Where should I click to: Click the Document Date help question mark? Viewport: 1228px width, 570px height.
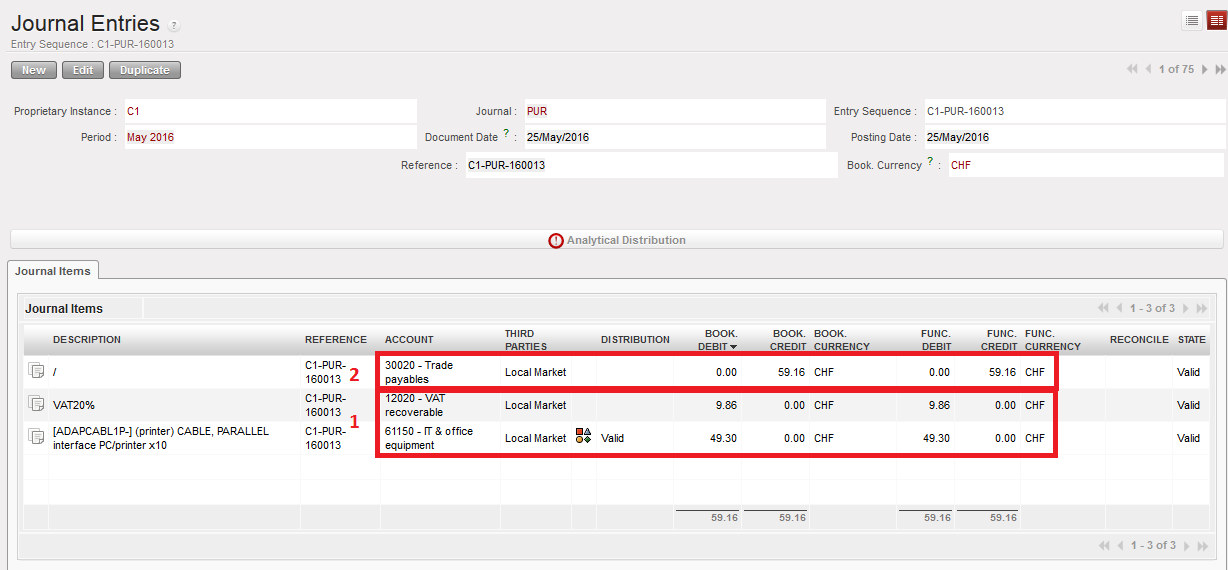[507, 134]
